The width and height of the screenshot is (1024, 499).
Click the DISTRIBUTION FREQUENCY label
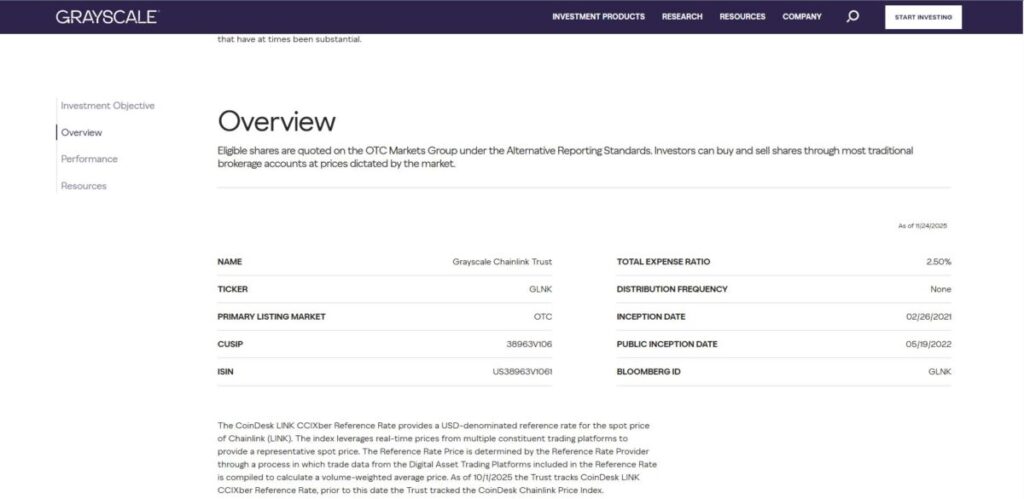coord(672,289)
